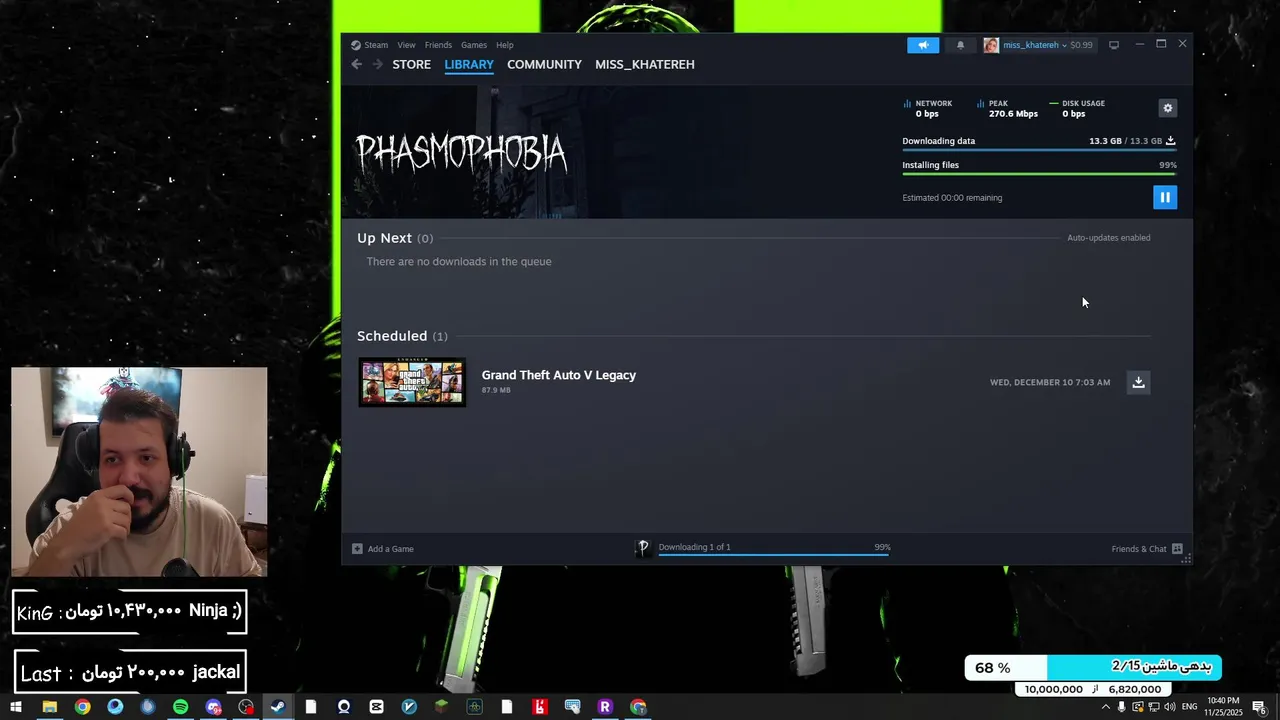Show hidden system tray icons

1105,707
